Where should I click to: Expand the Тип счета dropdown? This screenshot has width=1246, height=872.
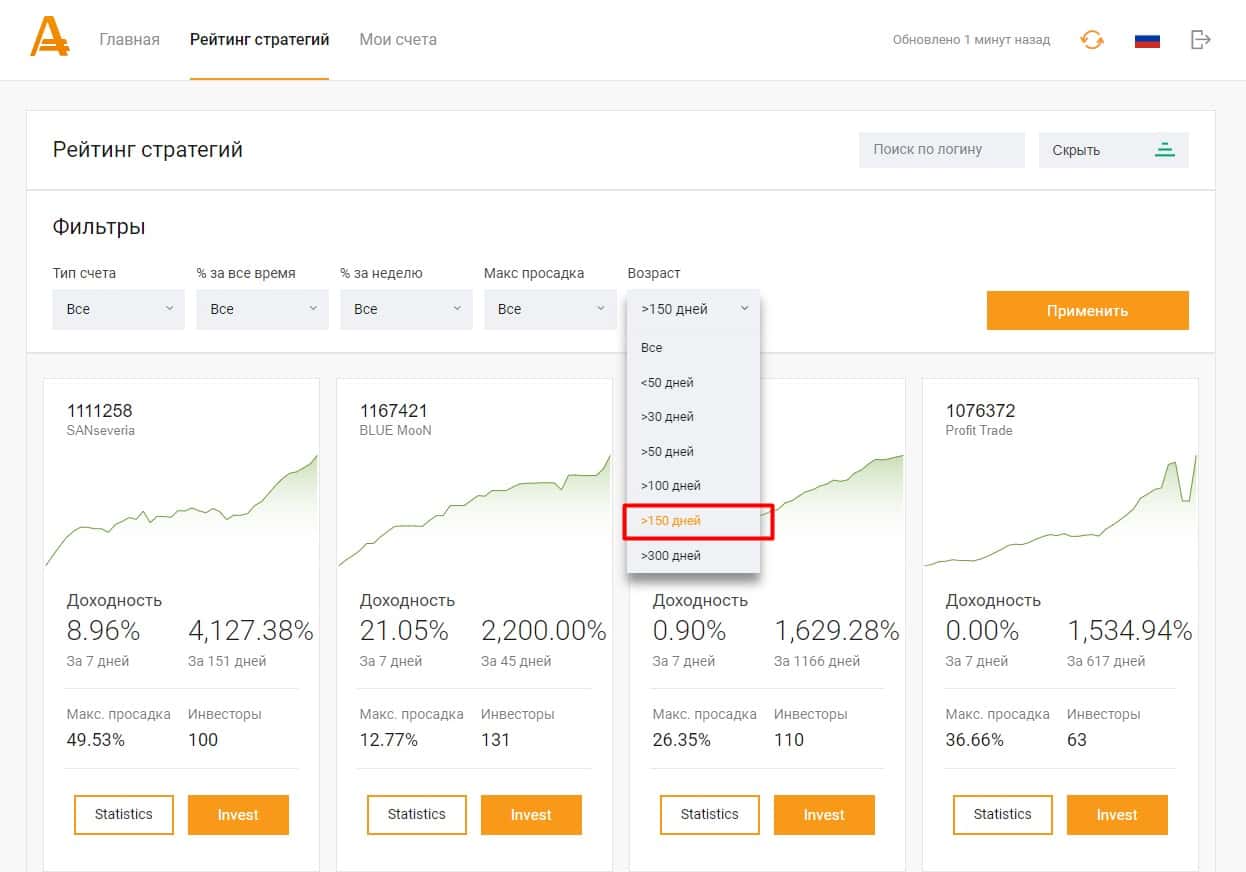click(x=118, y=309)
